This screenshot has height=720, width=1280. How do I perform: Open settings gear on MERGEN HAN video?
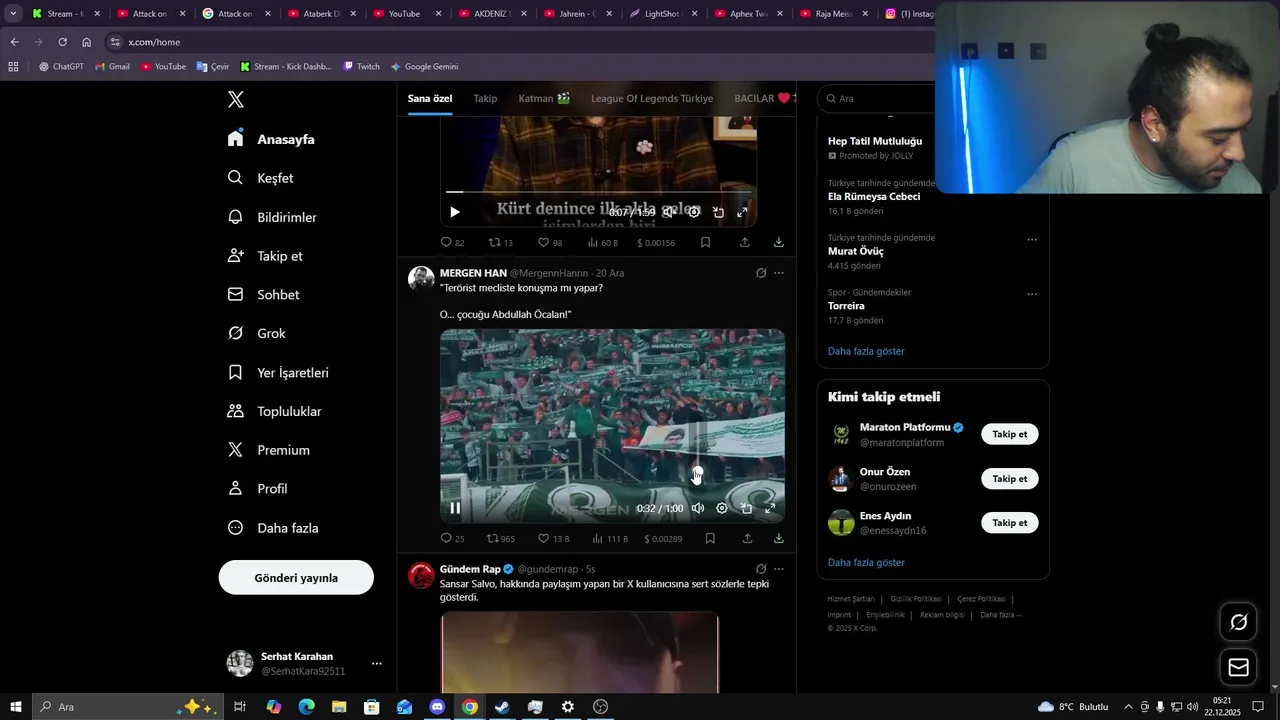tap(722, 508)
